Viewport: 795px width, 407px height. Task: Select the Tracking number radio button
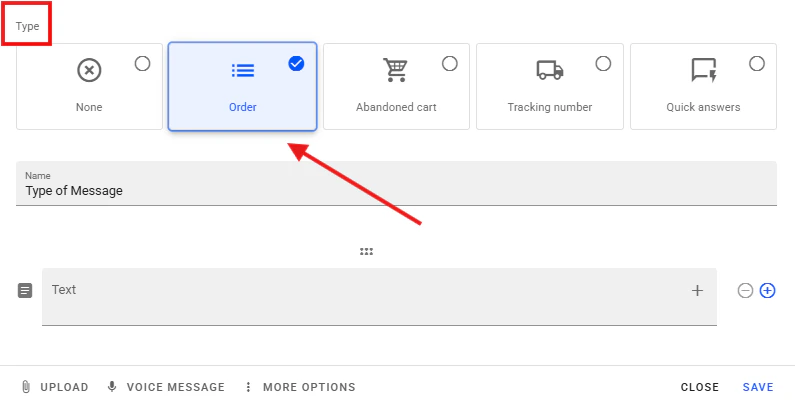point(603,64)
